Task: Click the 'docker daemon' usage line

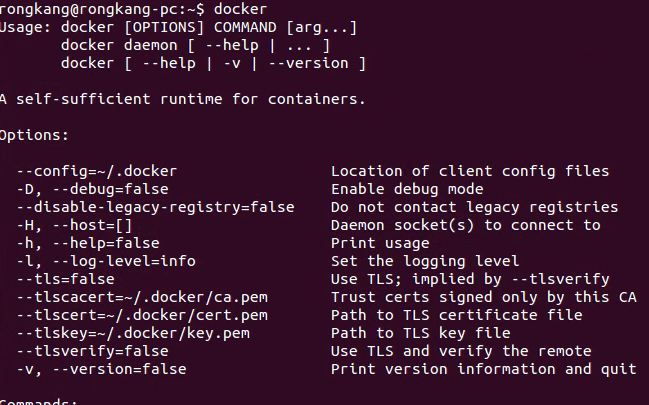Action: click(x=195, y=45)
